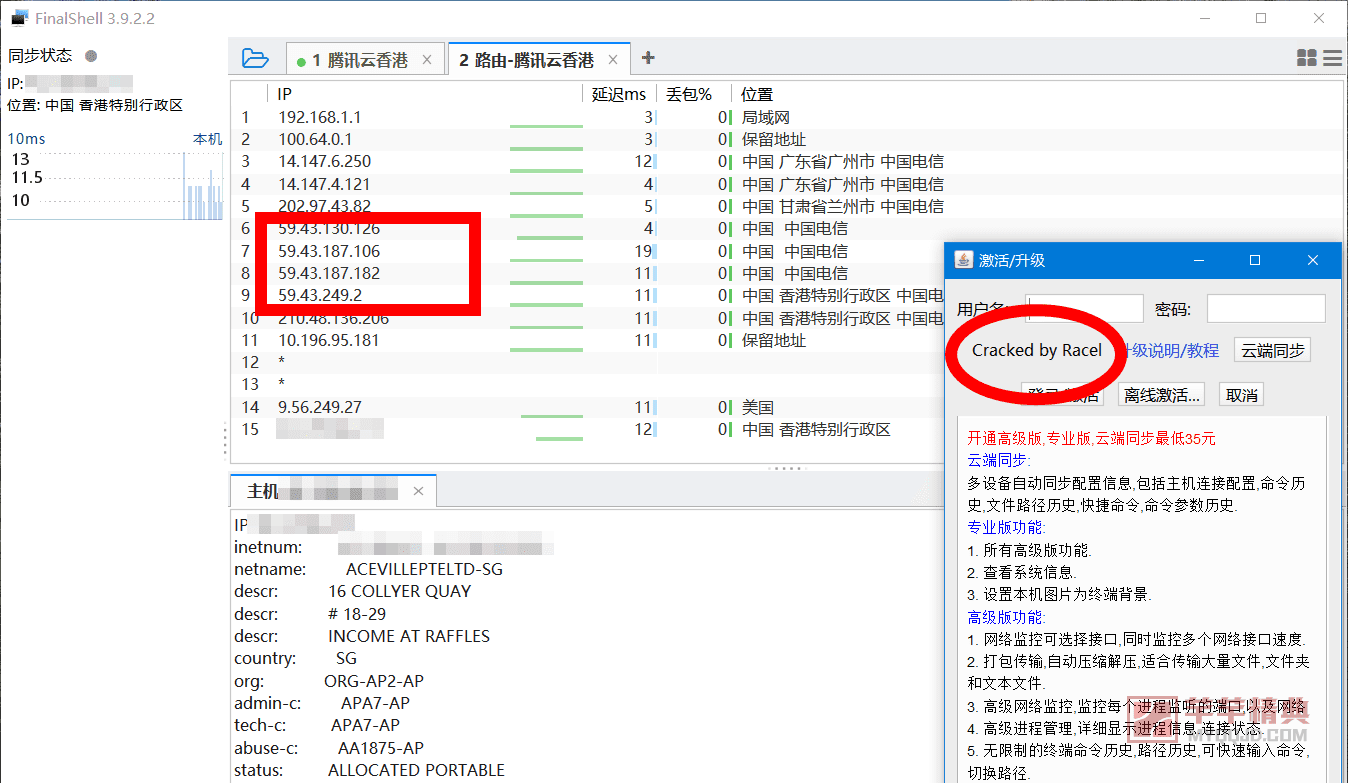The height and width of the screenshot is (783, 1348).
Task: Open the folder connection manager icon
Action: [x=255, y=59]
